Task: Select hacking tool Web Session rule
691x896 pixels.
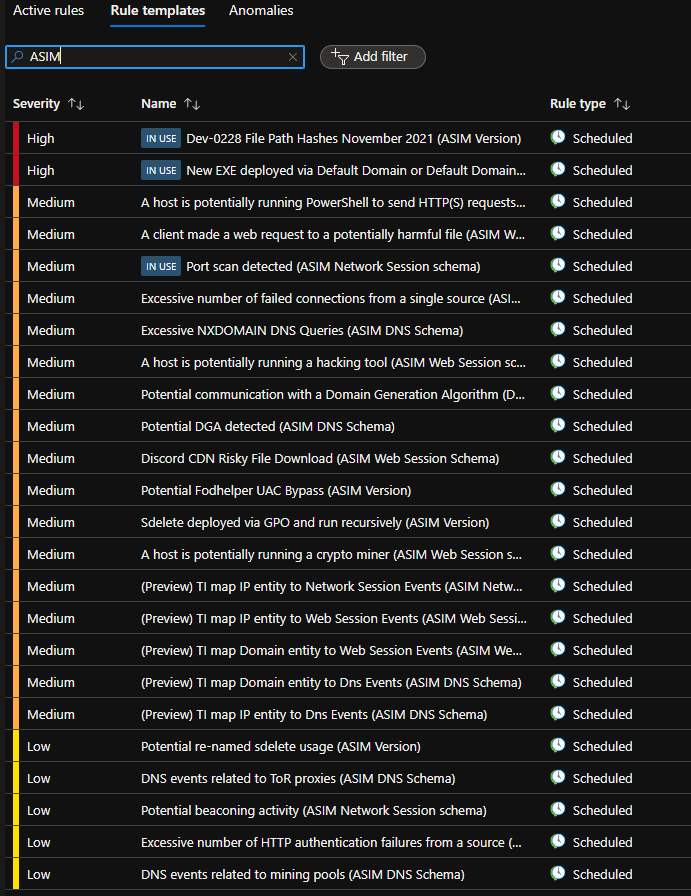Action: 333,362
